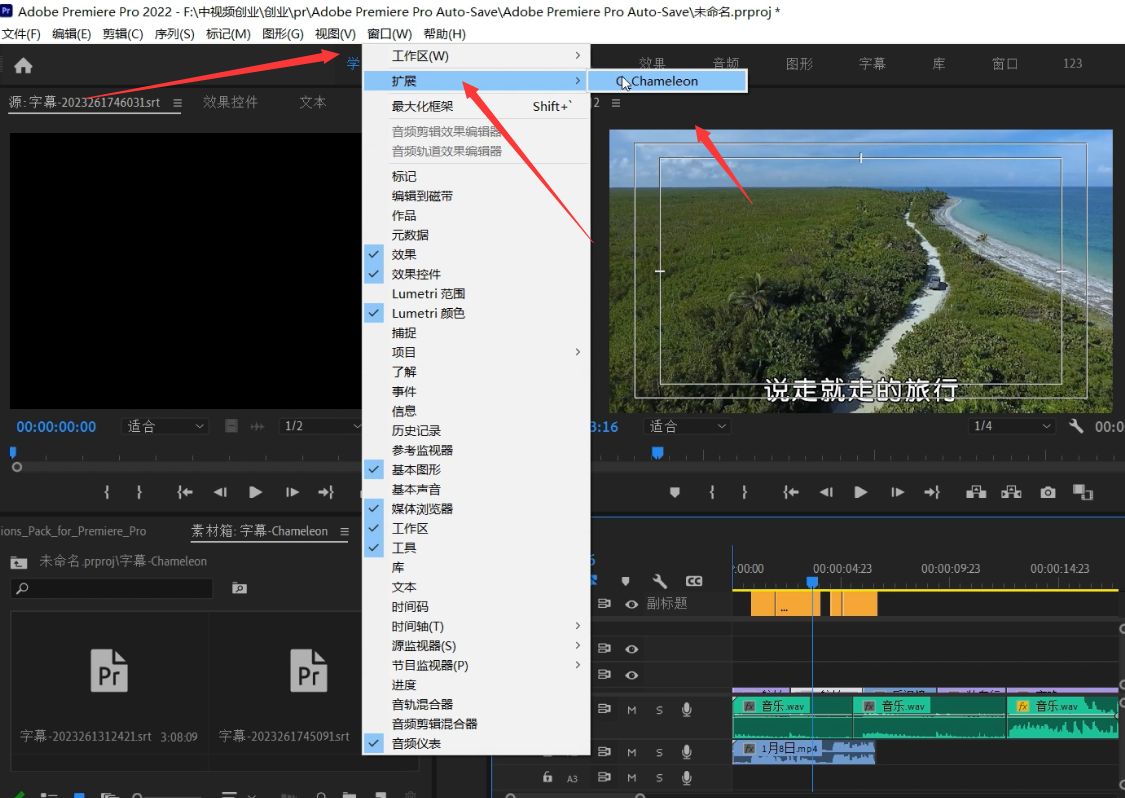Click the wrench timeline settings icon
The height and width of the screenshot is (798, 1125).
point(660,581)
